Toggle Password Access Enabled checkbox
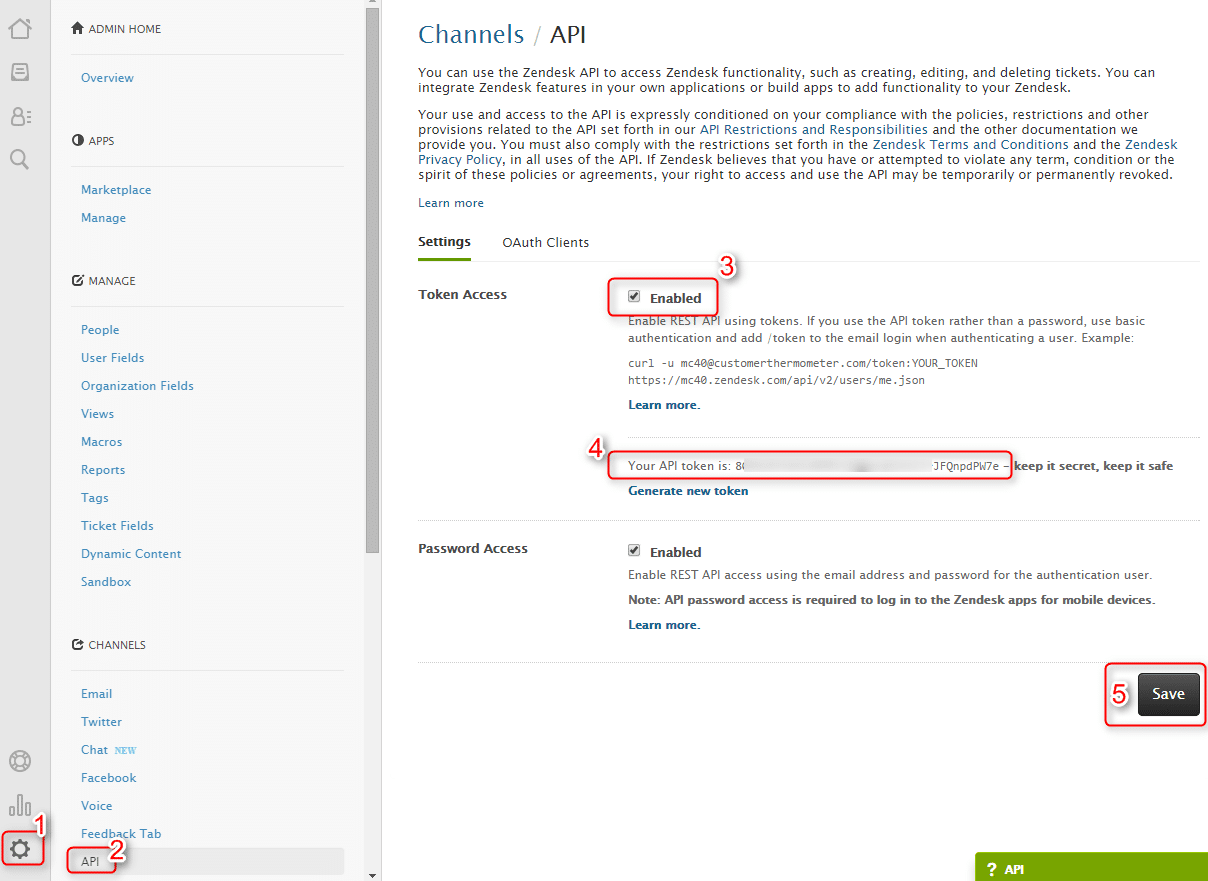 point(634,550)
